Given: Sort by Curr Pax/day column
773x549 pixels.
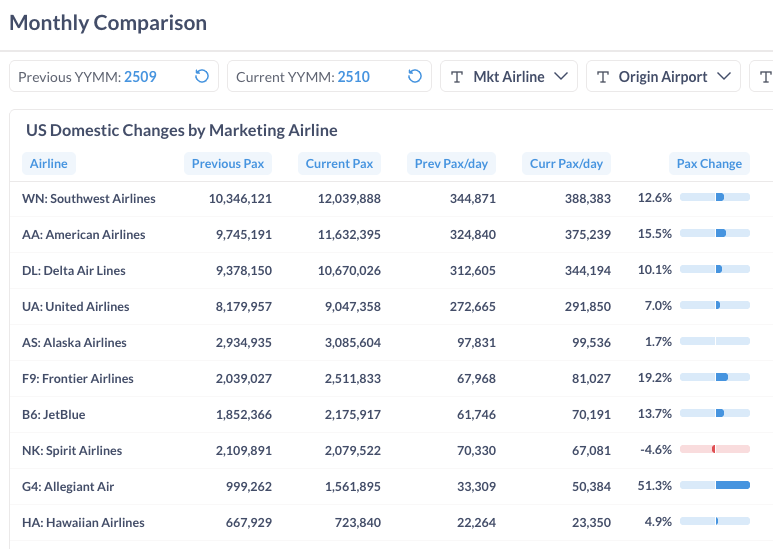Looking at the screenshot, I should (x=566, y=164).
